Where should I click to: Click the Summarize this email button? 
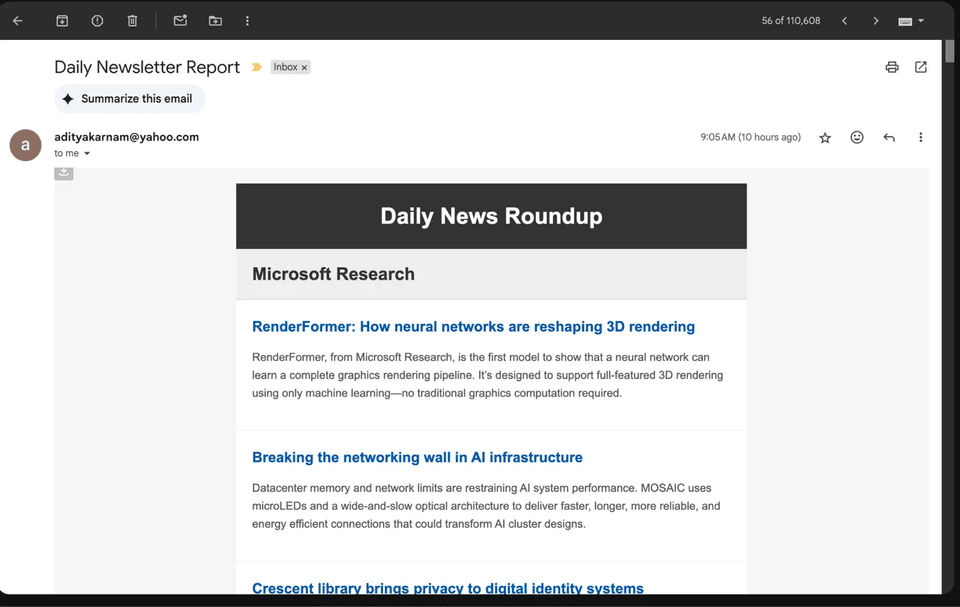[129, 99]
